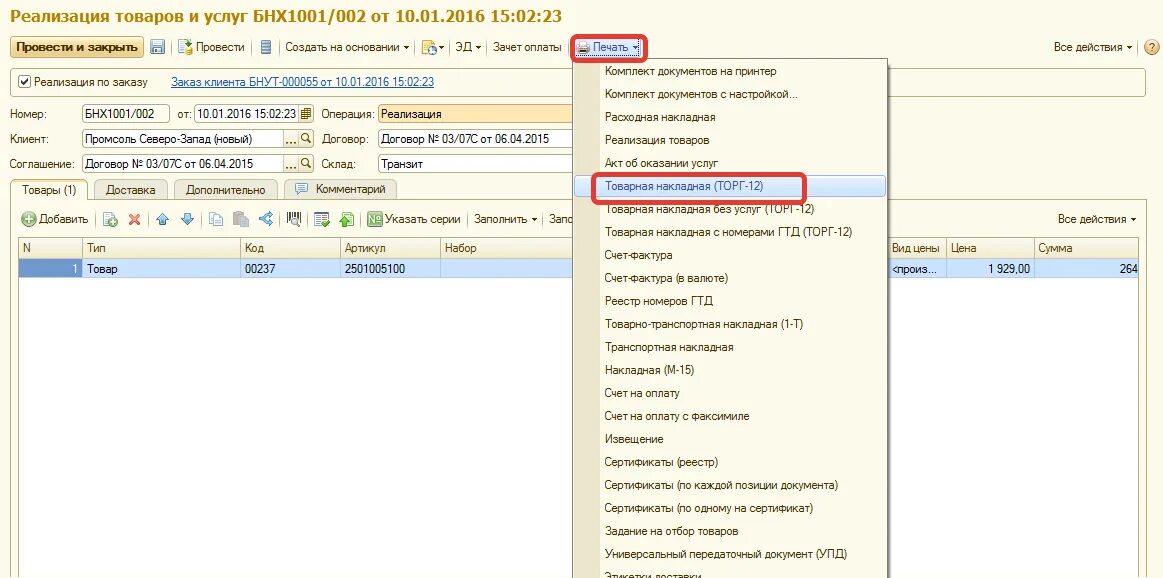Screen dimensions: 1163x578
Task: Click the Комментарий tab speech-bubble icon
Action: (301, 189)
